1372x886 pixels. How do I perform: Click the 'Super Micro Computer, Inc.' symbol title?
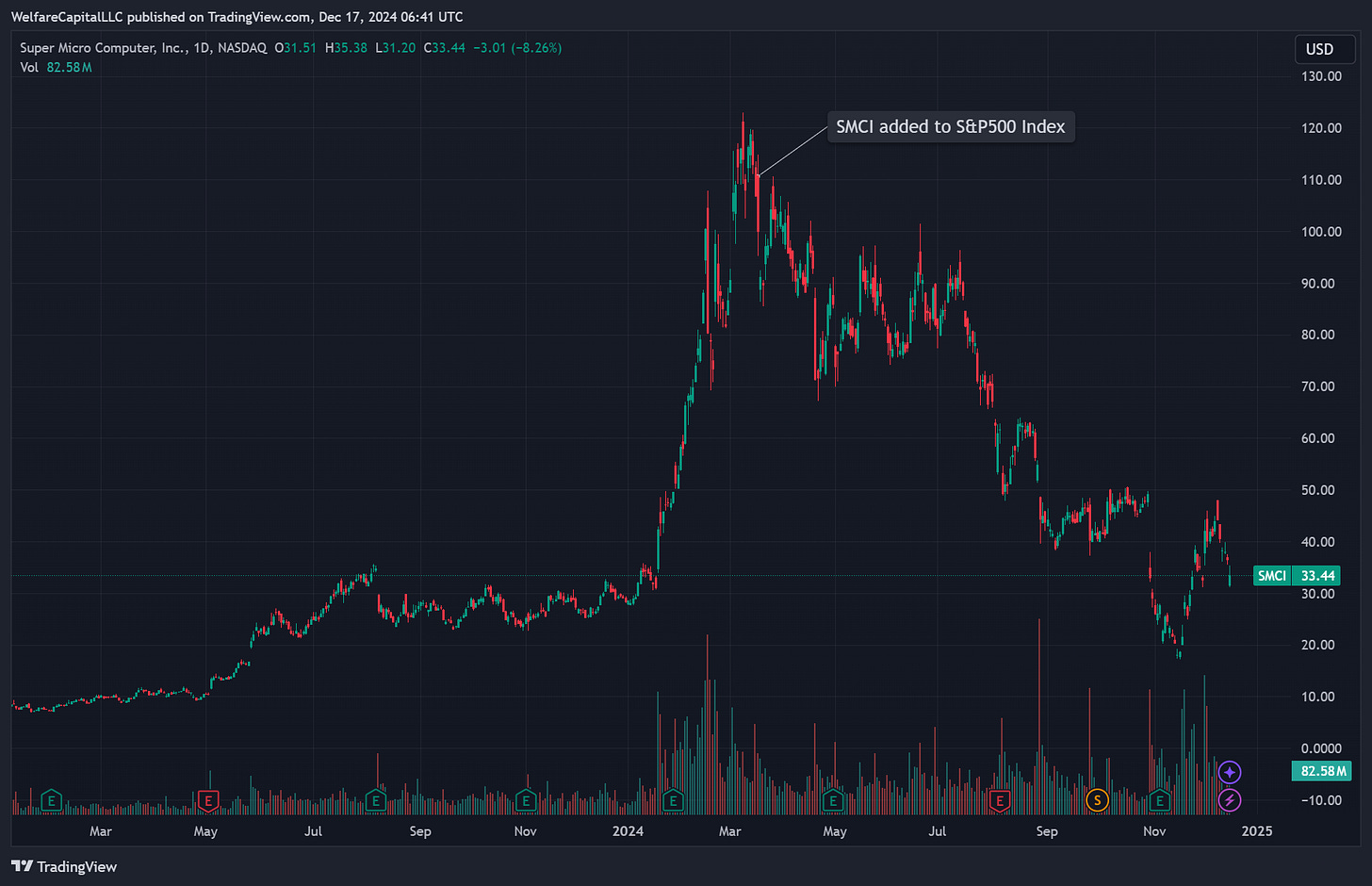[x=102, y=48]
